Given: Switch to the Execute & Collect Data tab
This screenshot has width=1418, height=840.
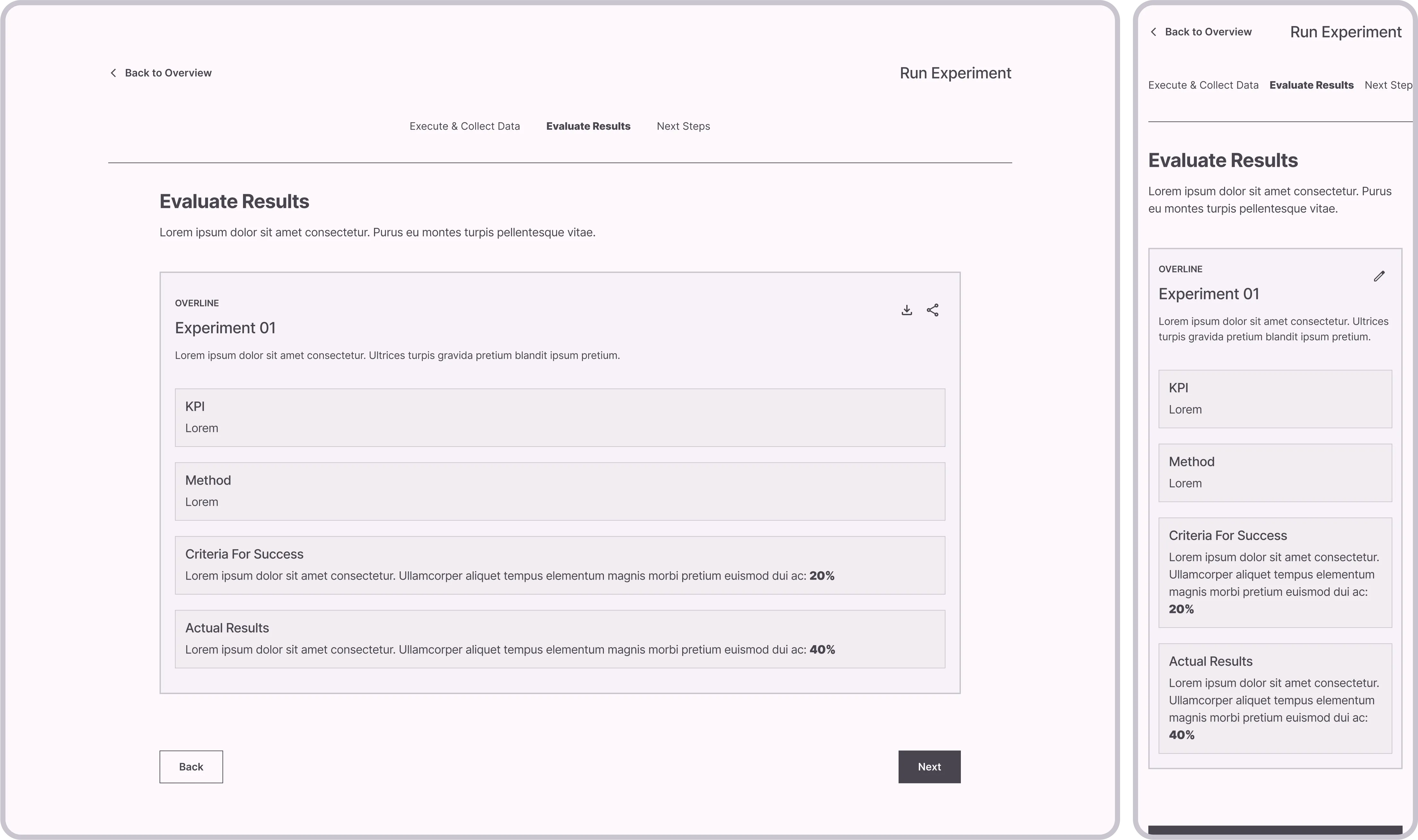Looking at the screenshot, I should tap(465, 126).
